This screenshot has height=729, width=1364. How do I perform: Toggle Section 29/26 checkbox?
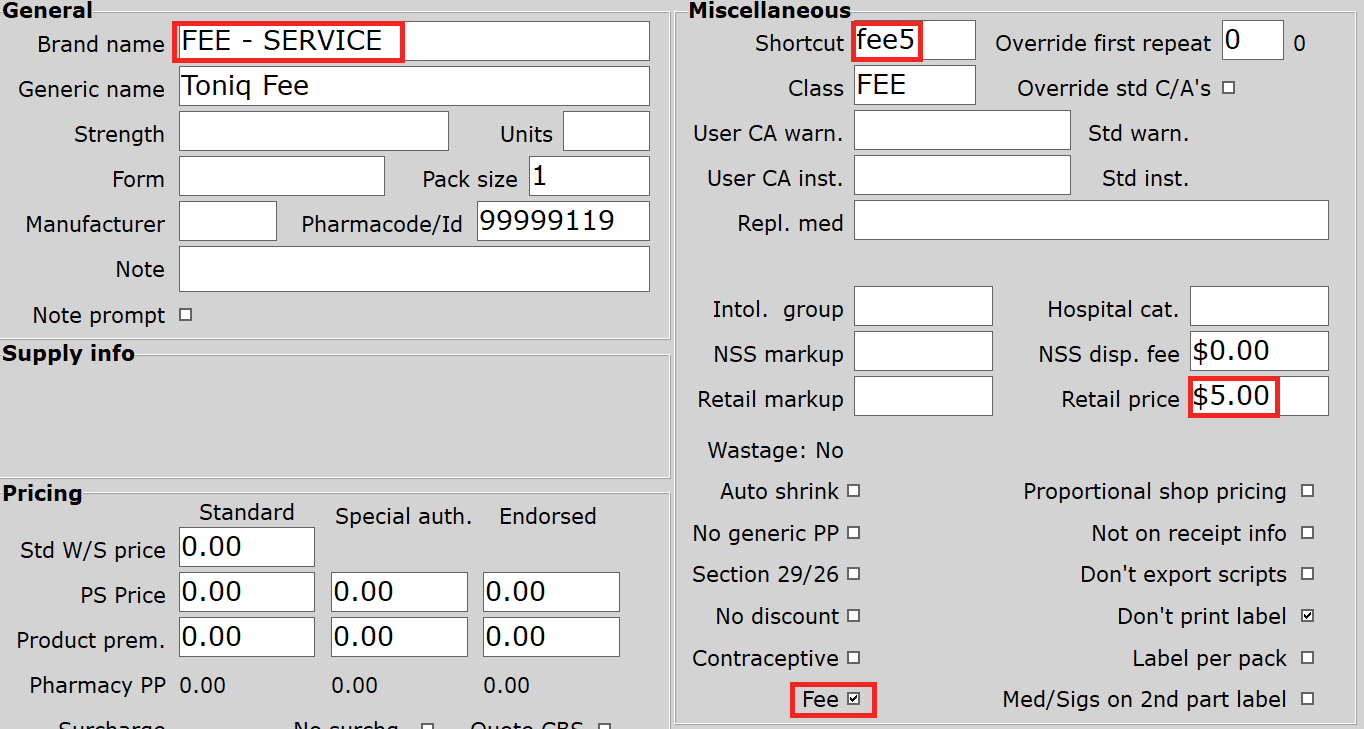click(853, 574)
